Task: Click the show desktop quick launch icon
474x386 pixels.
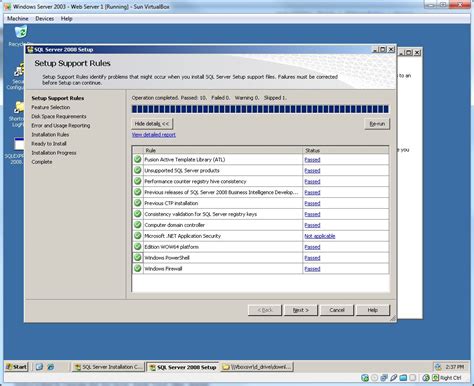Action: tap(39, 367)
